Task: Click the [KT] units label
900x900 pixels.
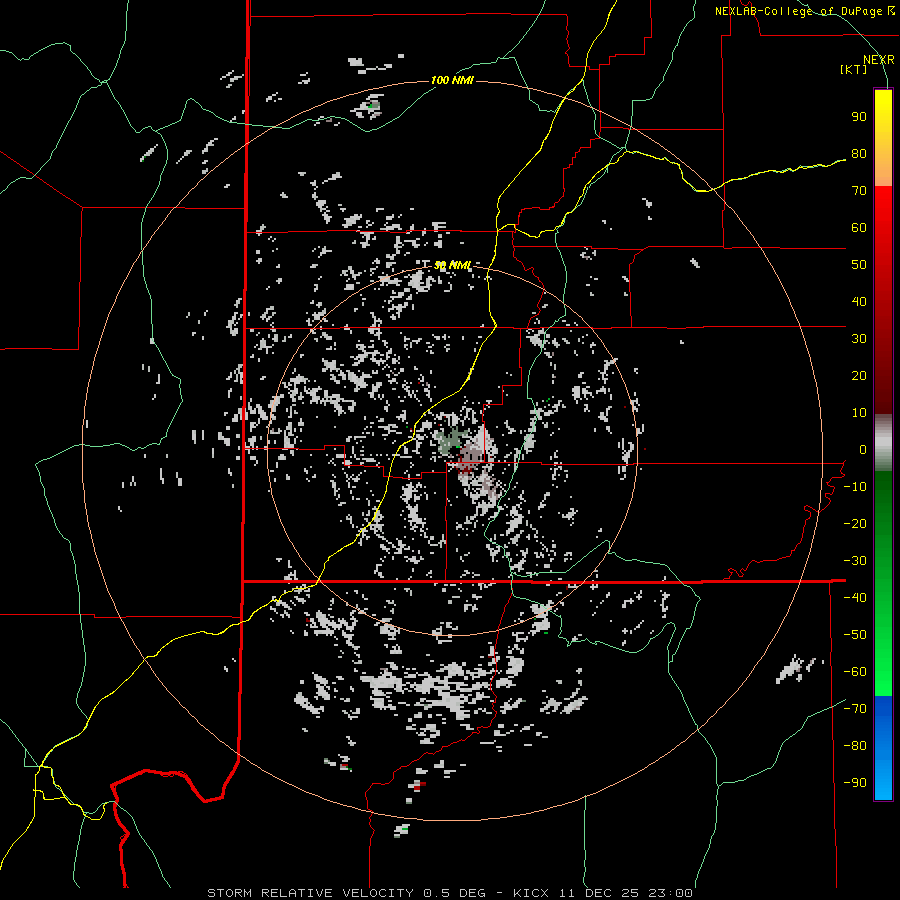Action: [x=853, y=69]
